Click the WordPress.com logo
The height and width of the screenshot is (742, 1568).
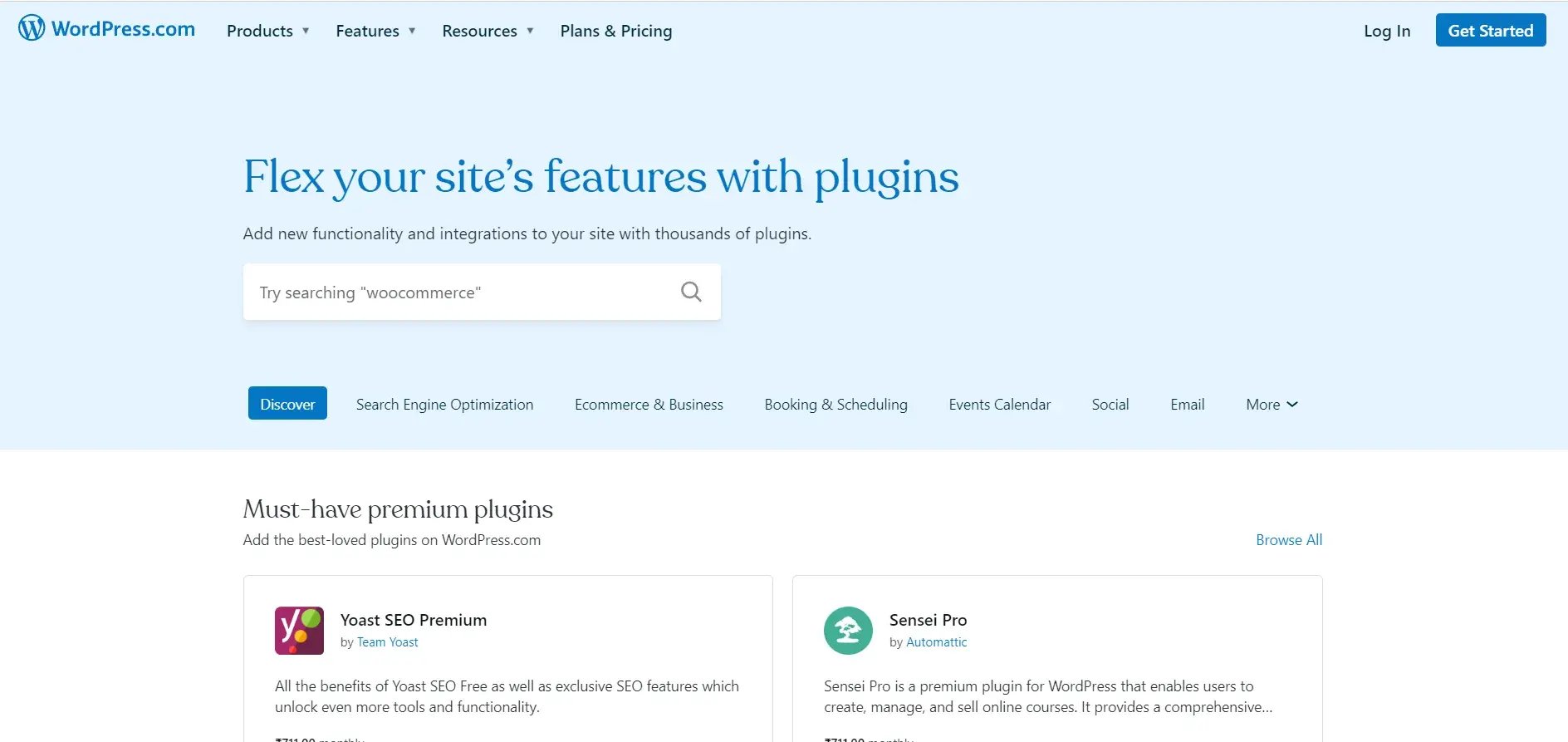click(x=107, y=28)
